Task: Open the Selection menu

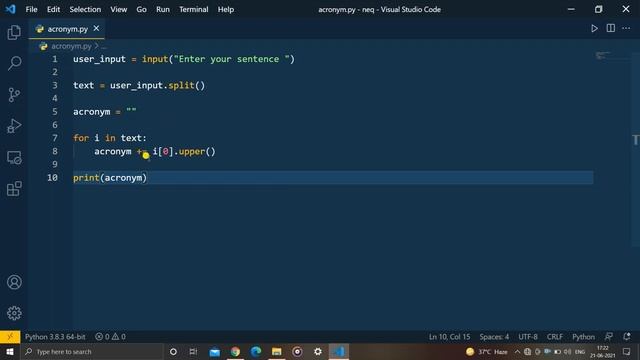Action: point(85,9)
